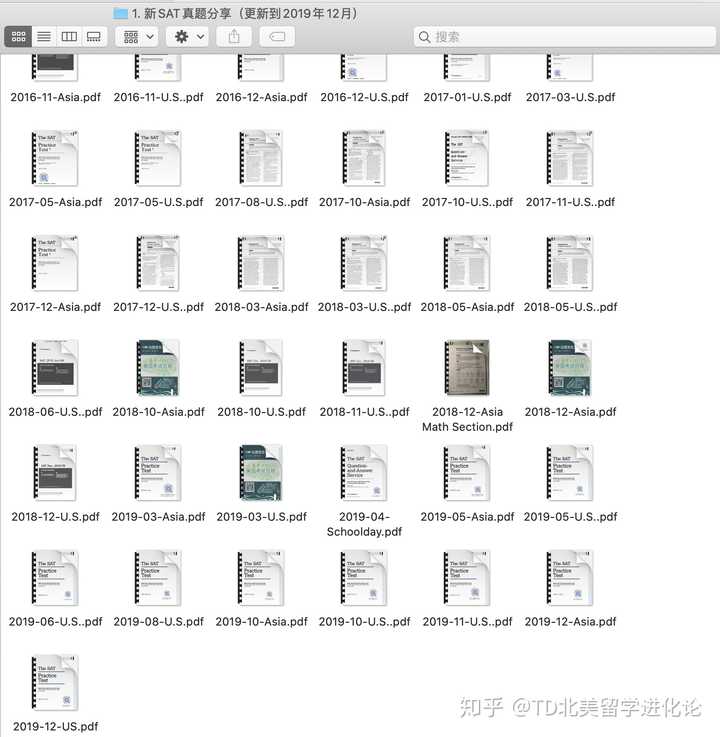The height and width of the screenshot is (737, 720).
Task: Click the 2019-05-Asia.pdf file name
Action: click(467, 517)
